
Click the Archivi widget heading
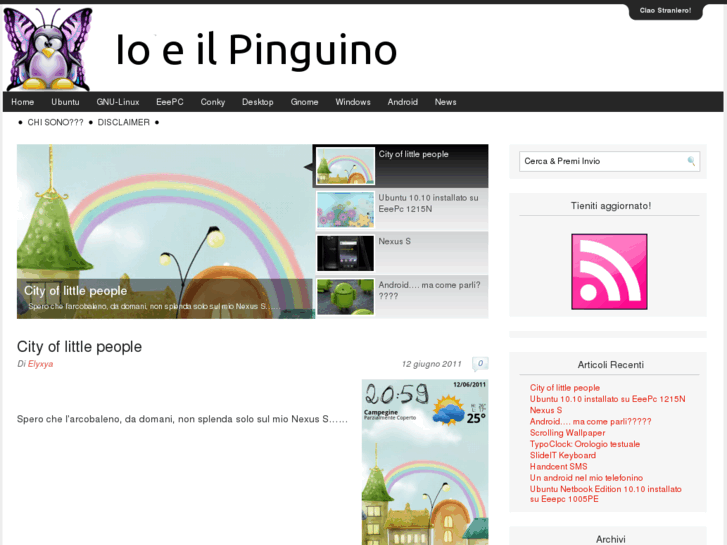[x=611, y=539]
